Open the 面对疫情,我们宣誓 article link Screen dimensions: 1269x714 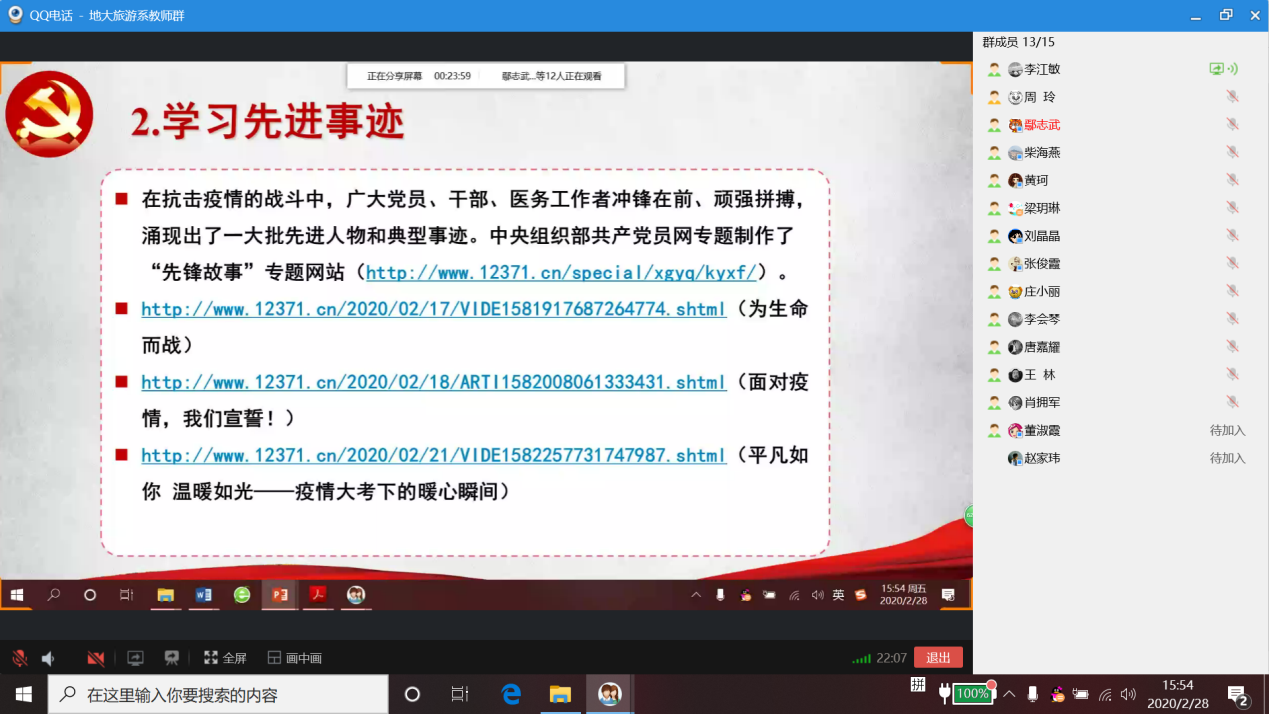(x=433, y=382)
